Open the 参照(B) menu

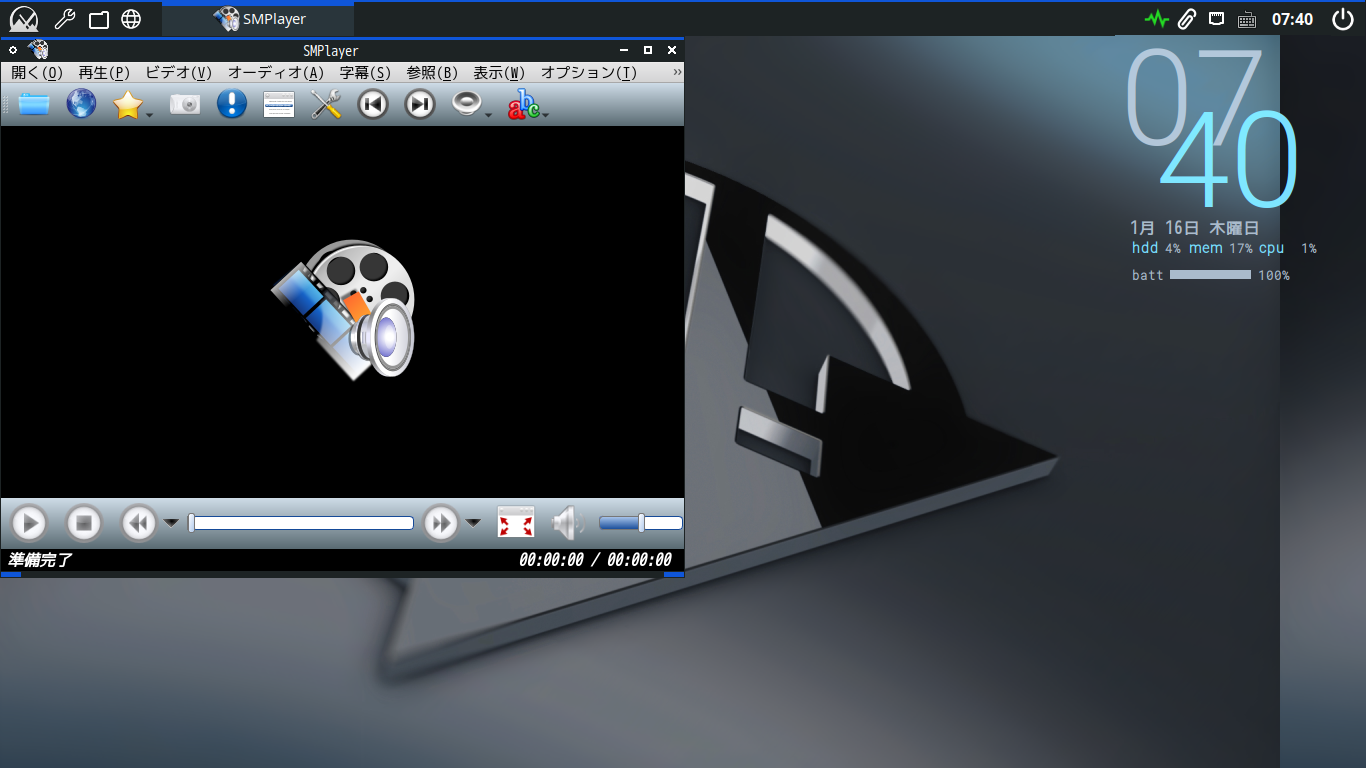(x=432, y=73)
